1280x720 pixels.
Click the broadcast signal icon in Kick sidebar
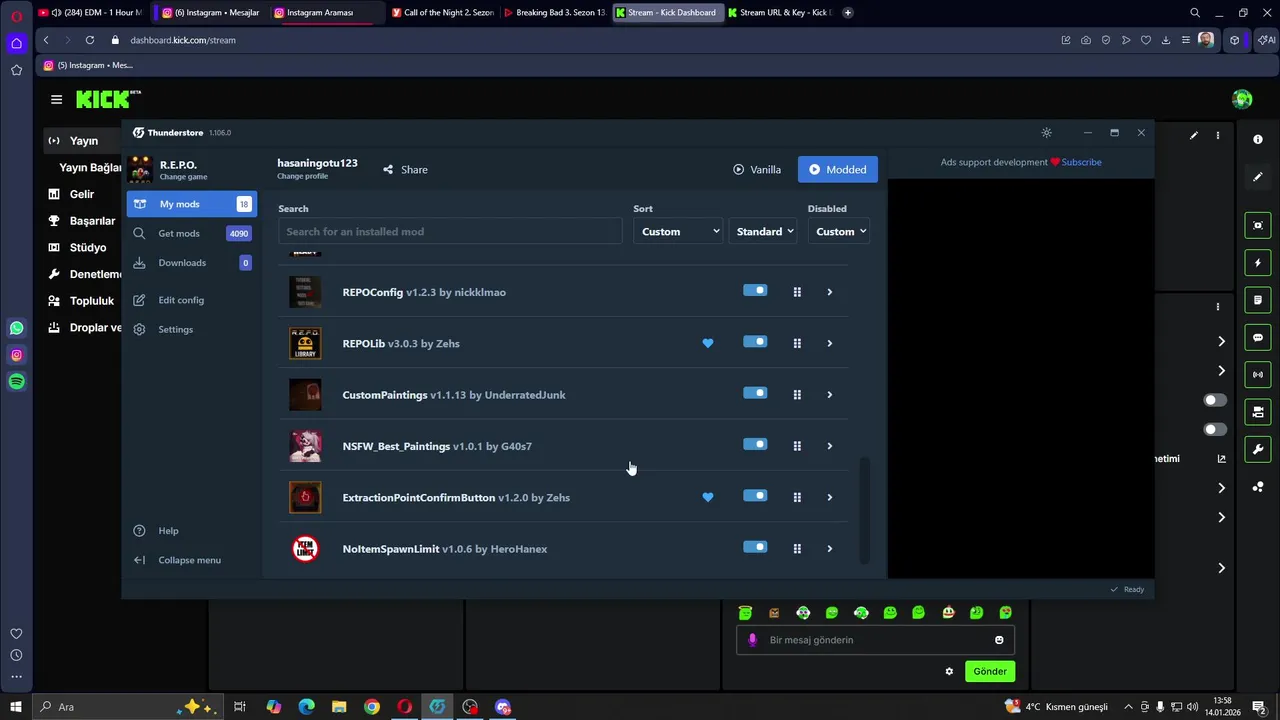pos(1258,375)
